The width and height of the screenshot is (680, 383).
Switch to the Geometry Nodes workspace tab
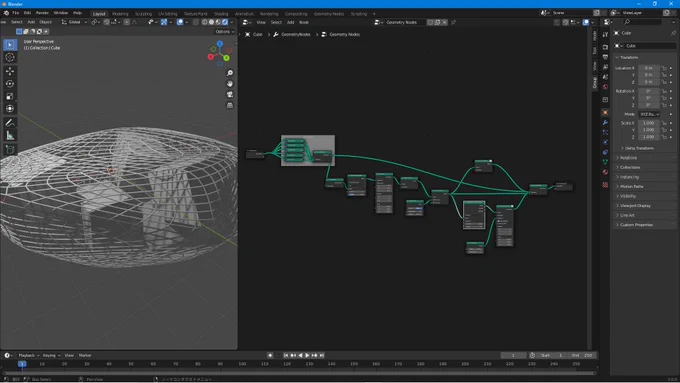pyautogui.click(x=329, y=14)
